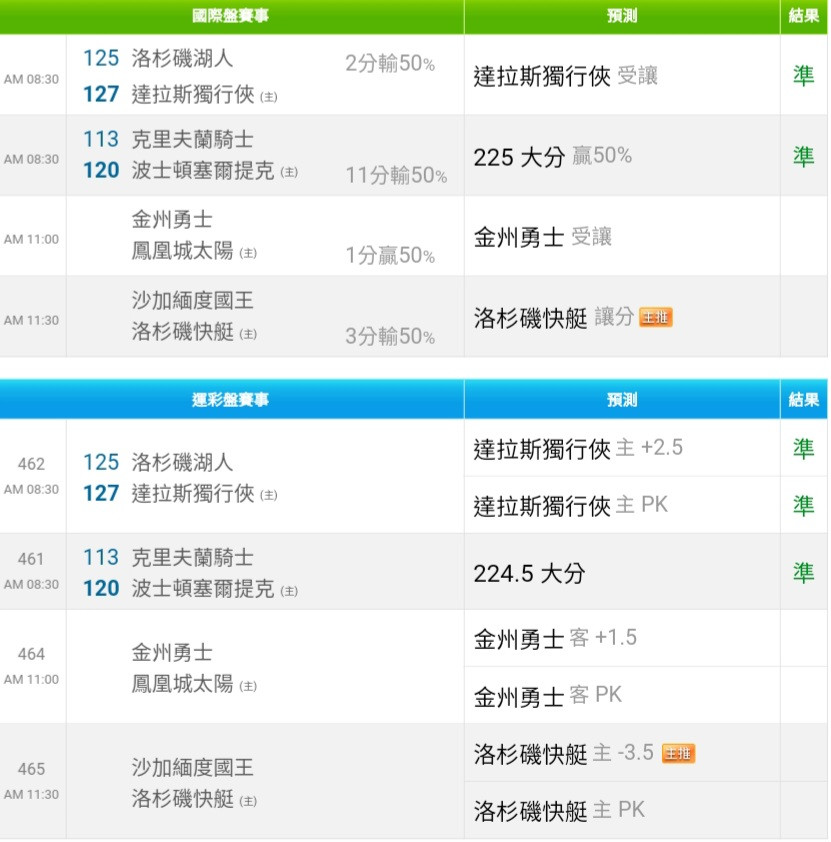831x842 pixels.
Task: Click the 主推 badge next to 洛杉磯快艇 主 -3.5
Action: click(x=679, y=753)
